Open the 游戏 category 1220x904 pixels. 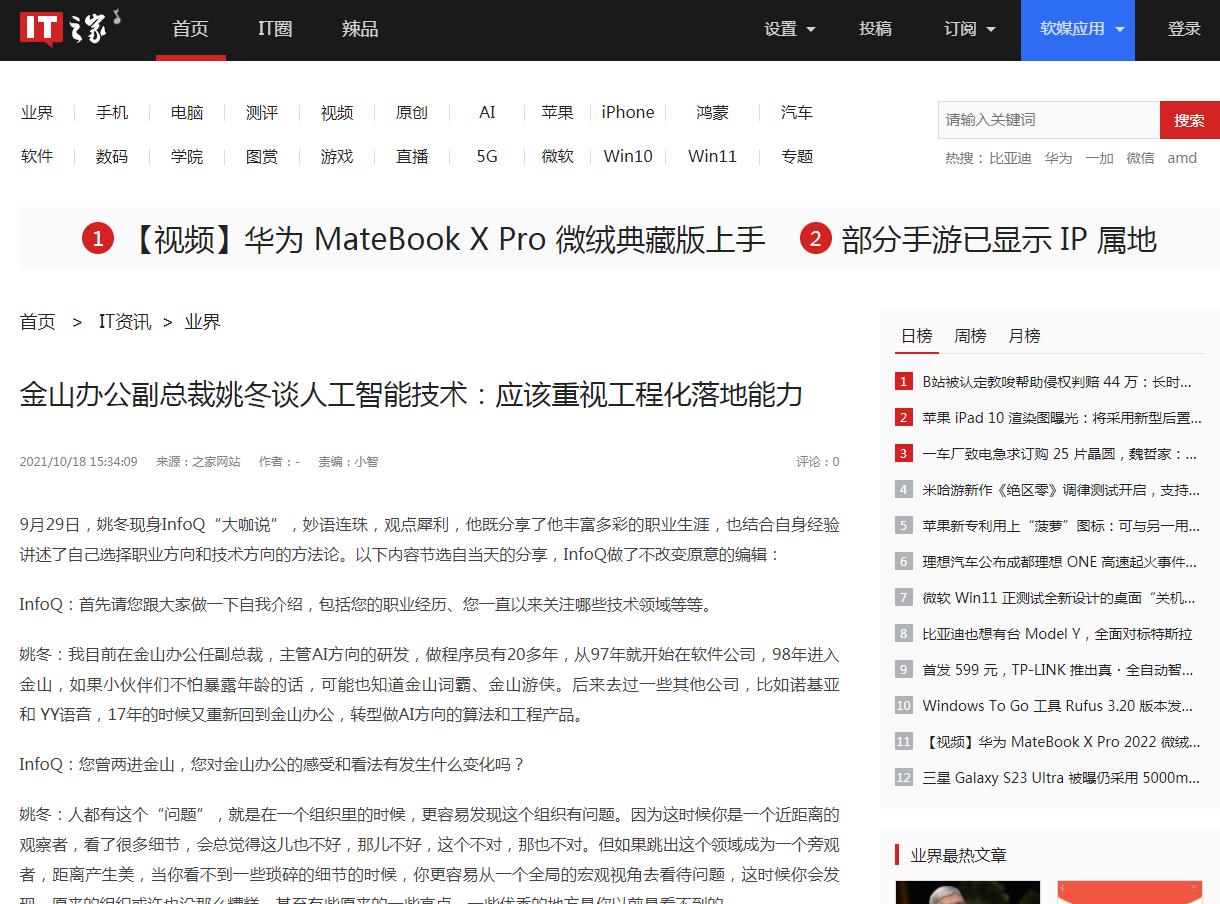[x=337, y=157]
